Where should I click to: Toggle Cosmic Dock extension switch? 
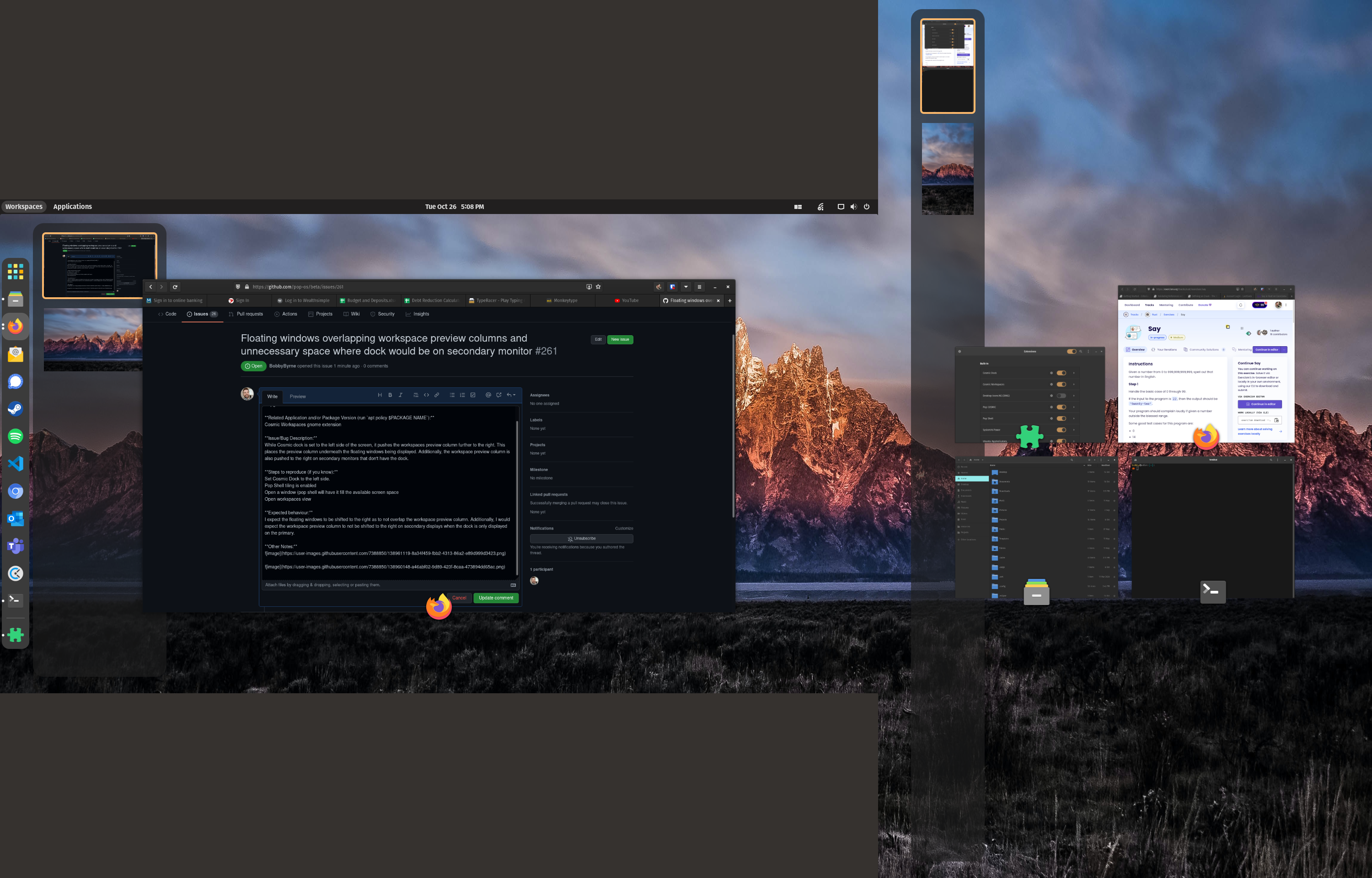click(1061, 373)
